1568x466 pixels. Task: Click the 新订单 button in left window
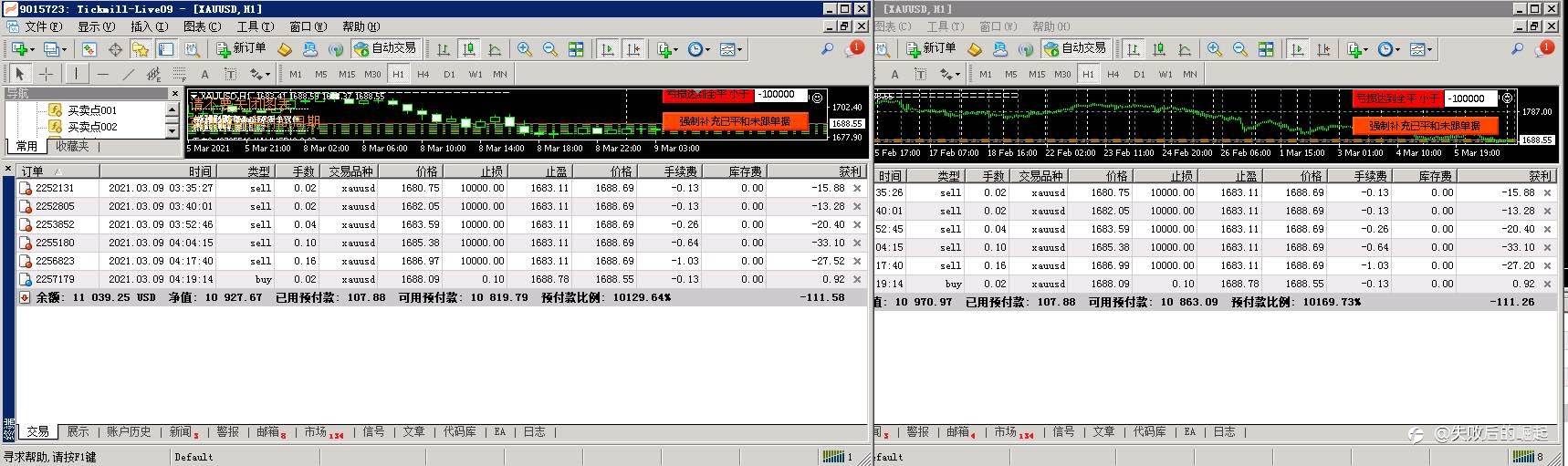click(241, 49)
